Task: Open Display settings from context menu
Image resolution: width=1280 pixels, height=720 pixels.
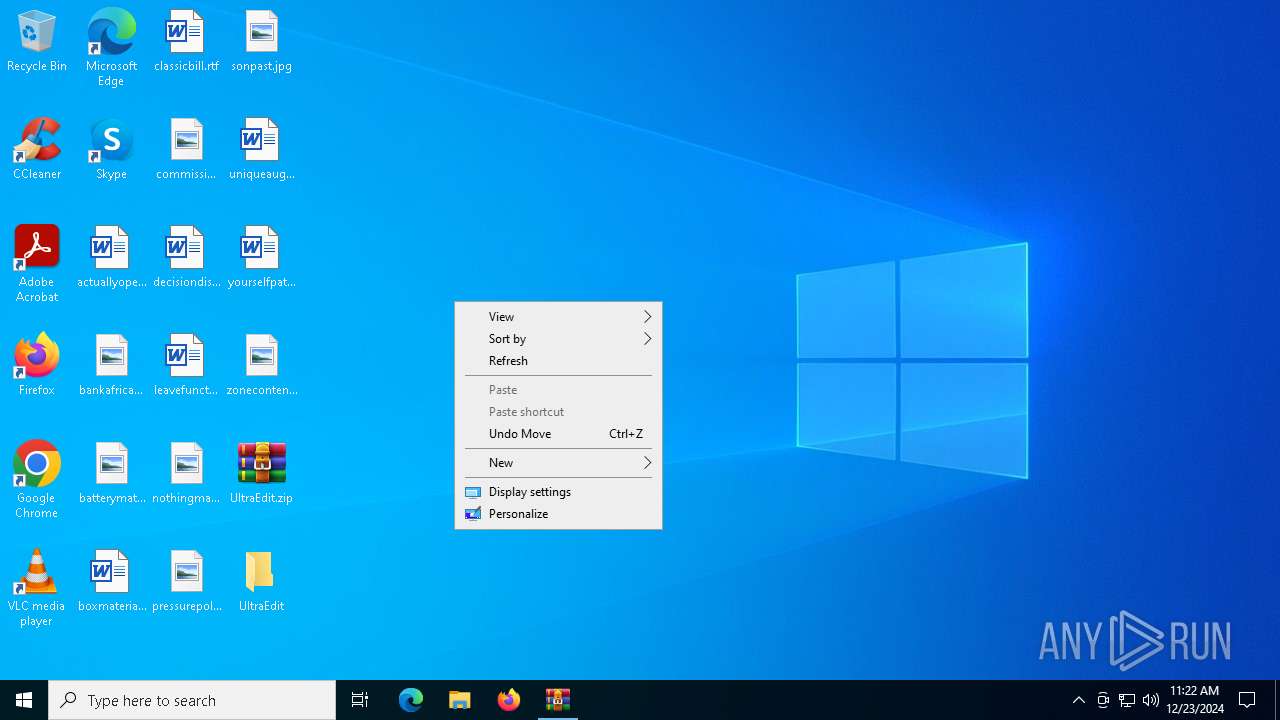Action: click(x=558, y=492)
